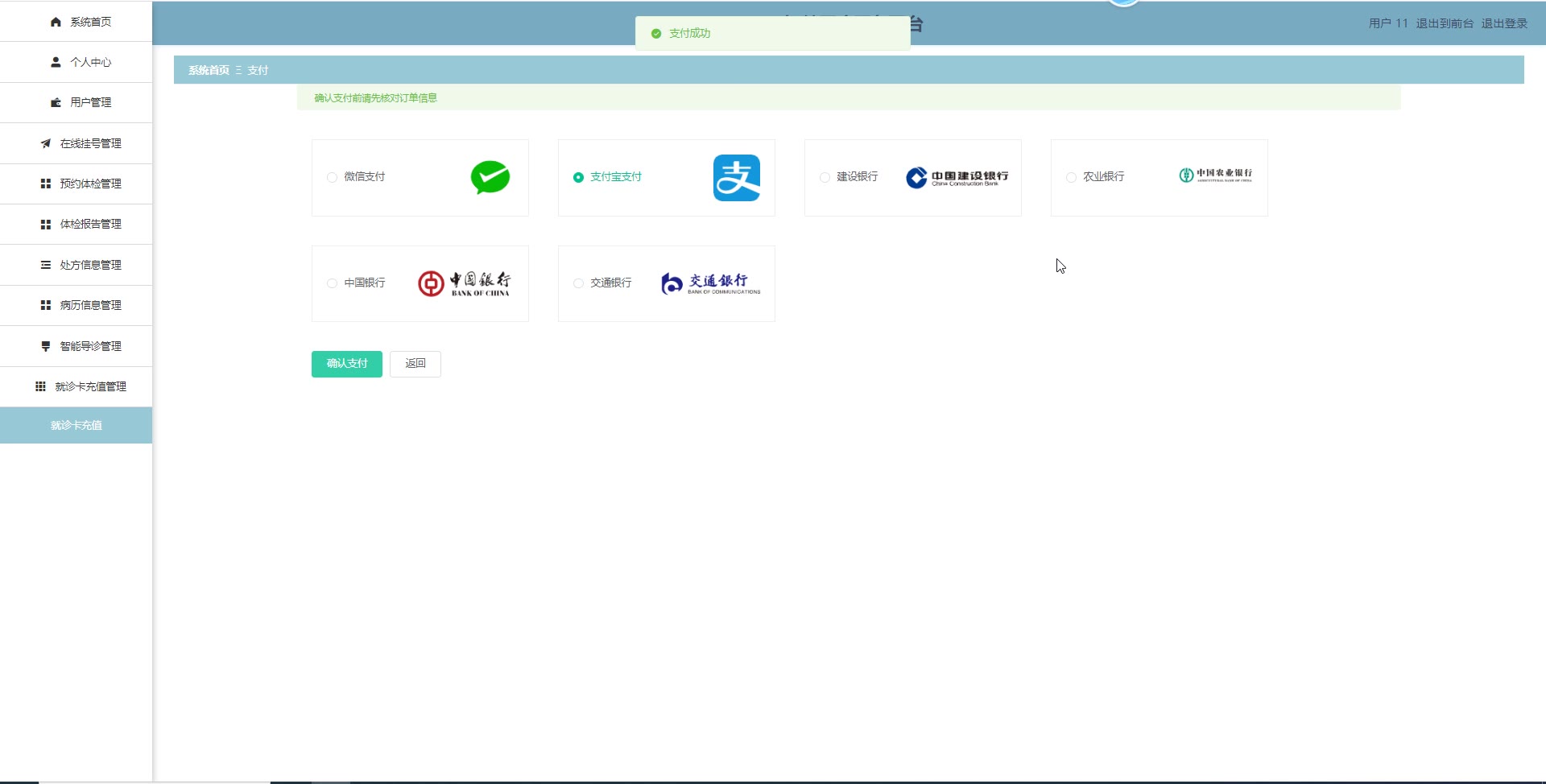Click the grid icon beside 病历信息管理
The image size is (1546, 784).
click(x=46, y=305)
